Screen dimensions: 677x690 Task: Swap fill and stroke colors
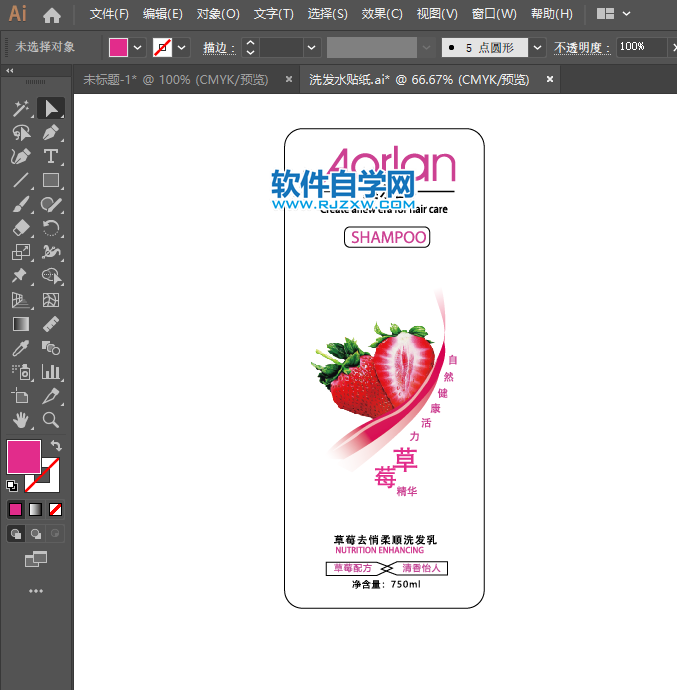coord(57,446)
